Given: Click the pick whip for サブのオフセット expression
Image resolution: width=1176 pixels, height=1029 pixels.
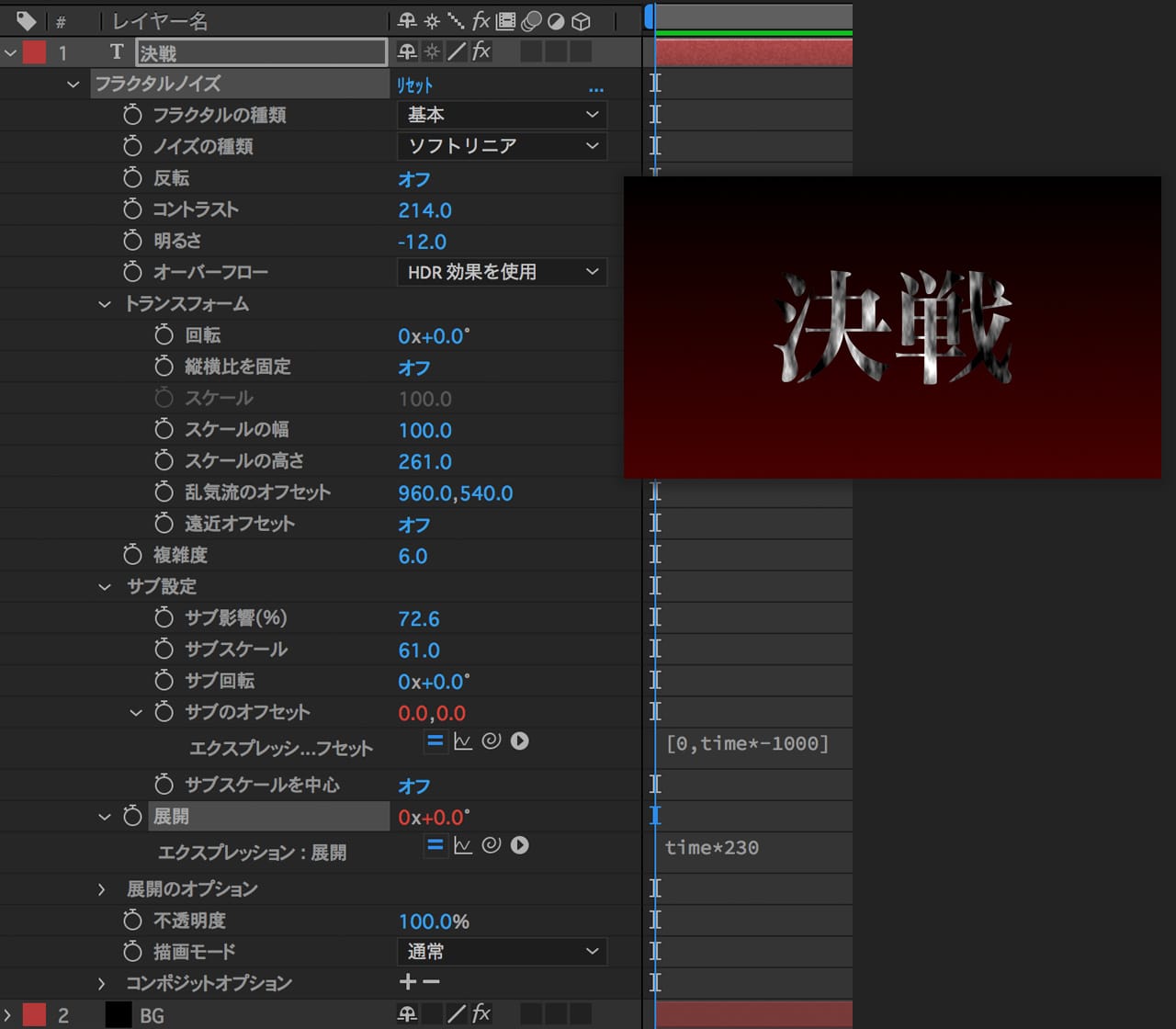Looking at the screenshot, I should click(x=491, y=741).
